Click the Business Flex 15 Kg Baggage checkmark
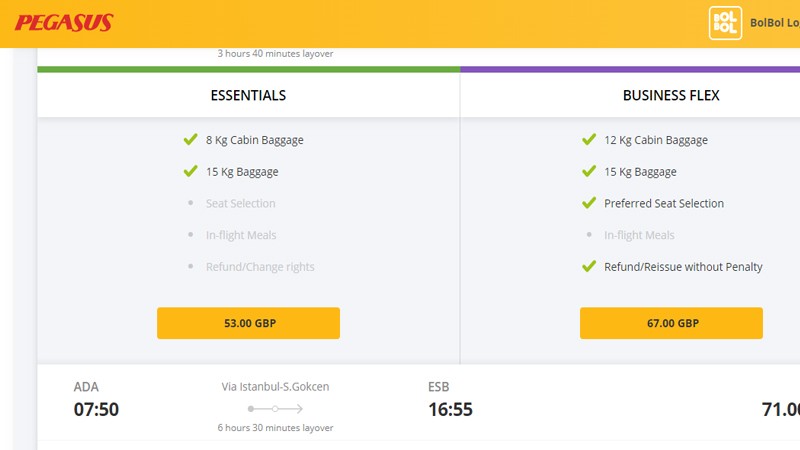Screen dimensions: 800x450 pyautogui.click(x=588, y=171)
